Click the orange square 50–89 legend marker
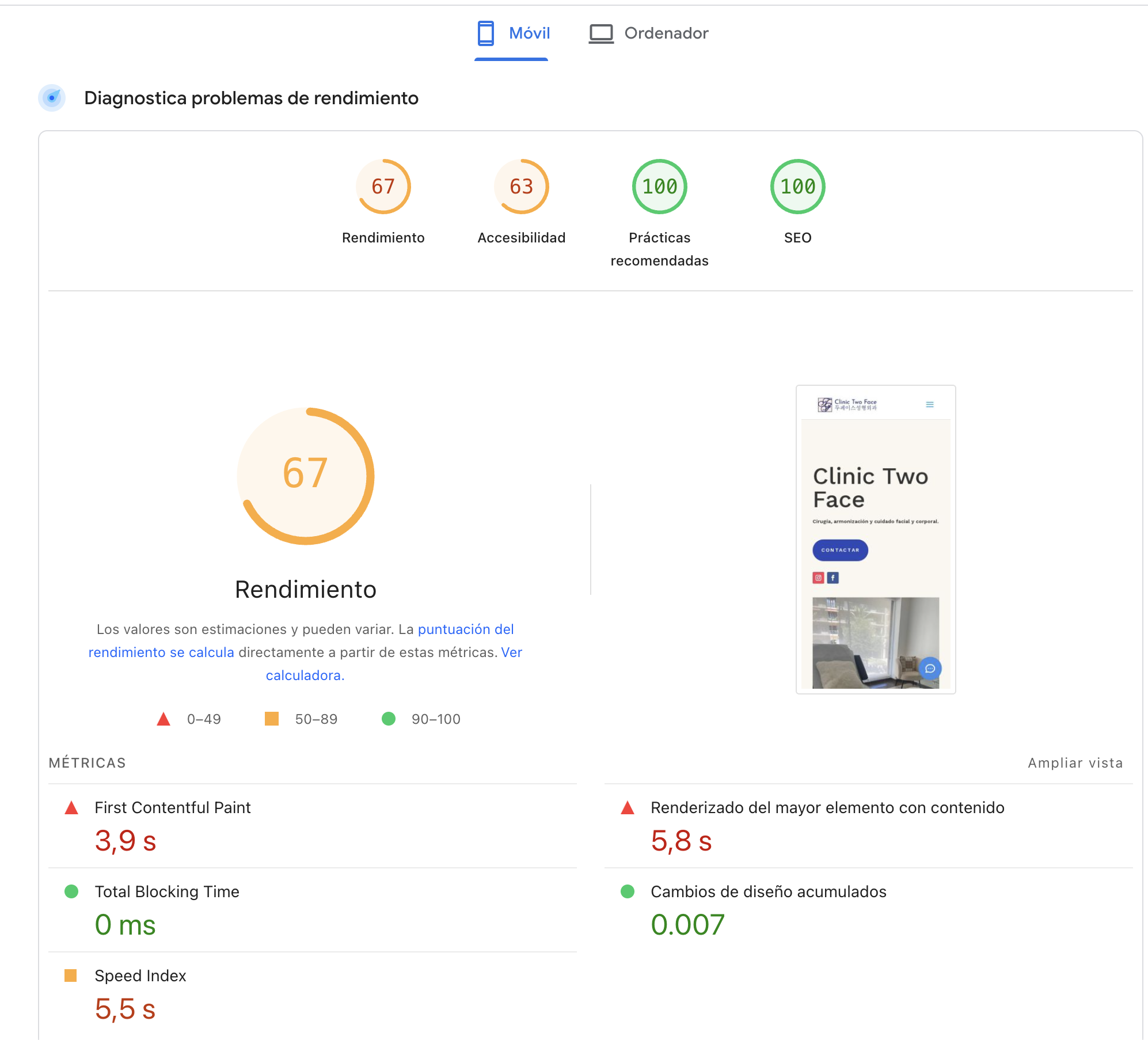The height and width of the screenshot is (1040, 1148). (x=272, y=719)
